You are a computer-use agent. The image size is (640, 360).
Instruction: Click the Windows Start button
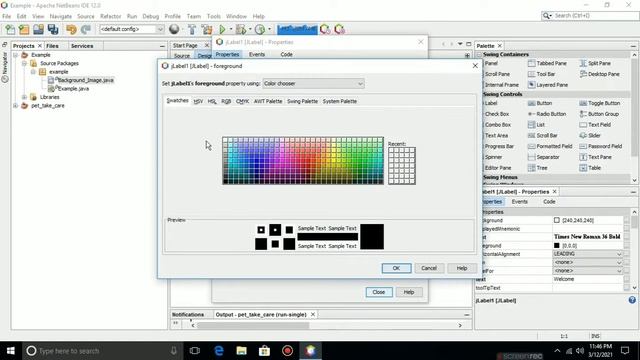point(11,351)
